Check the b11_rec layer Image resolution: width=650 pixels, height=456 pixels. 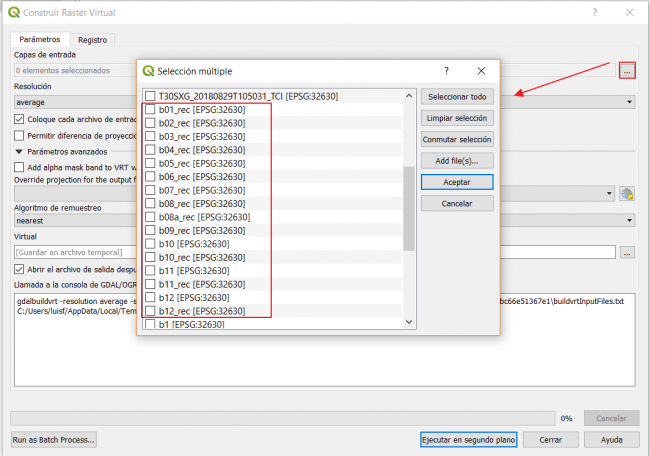click(150, 284)
